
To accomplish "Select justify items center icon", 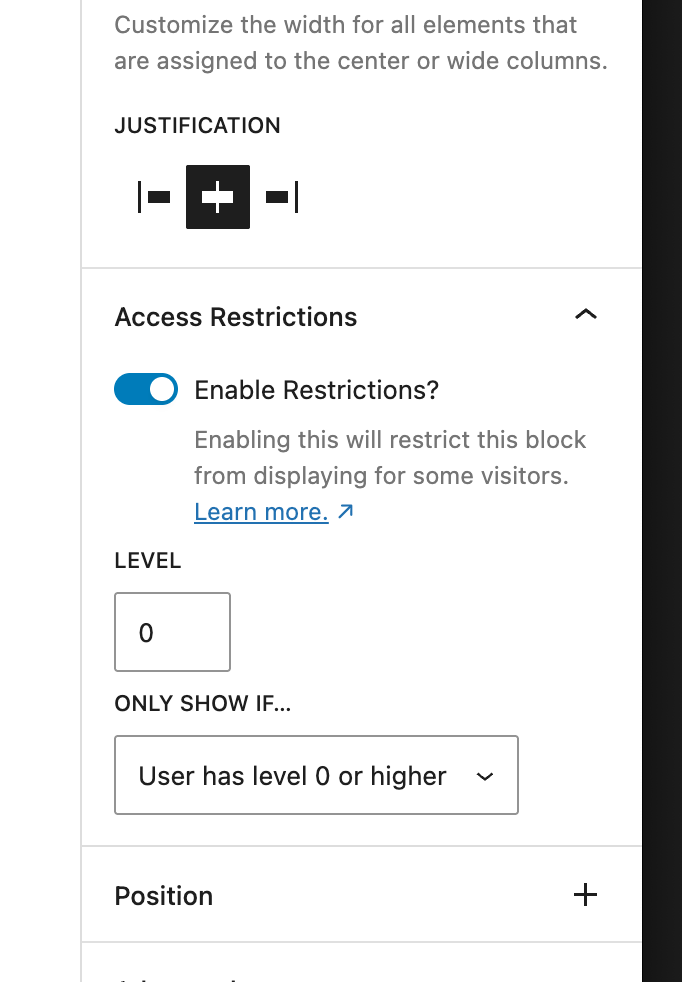I will 218,197.
